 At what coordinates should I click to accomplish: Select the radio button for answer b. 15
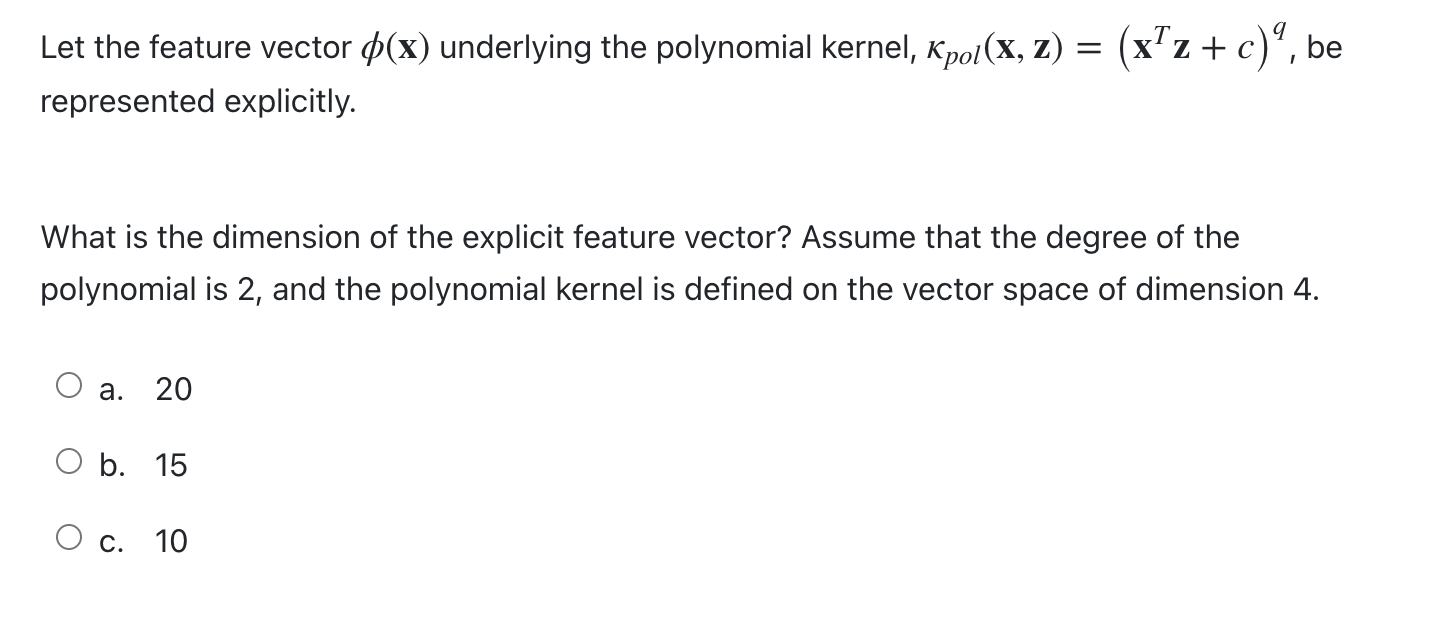coord(68,461)
